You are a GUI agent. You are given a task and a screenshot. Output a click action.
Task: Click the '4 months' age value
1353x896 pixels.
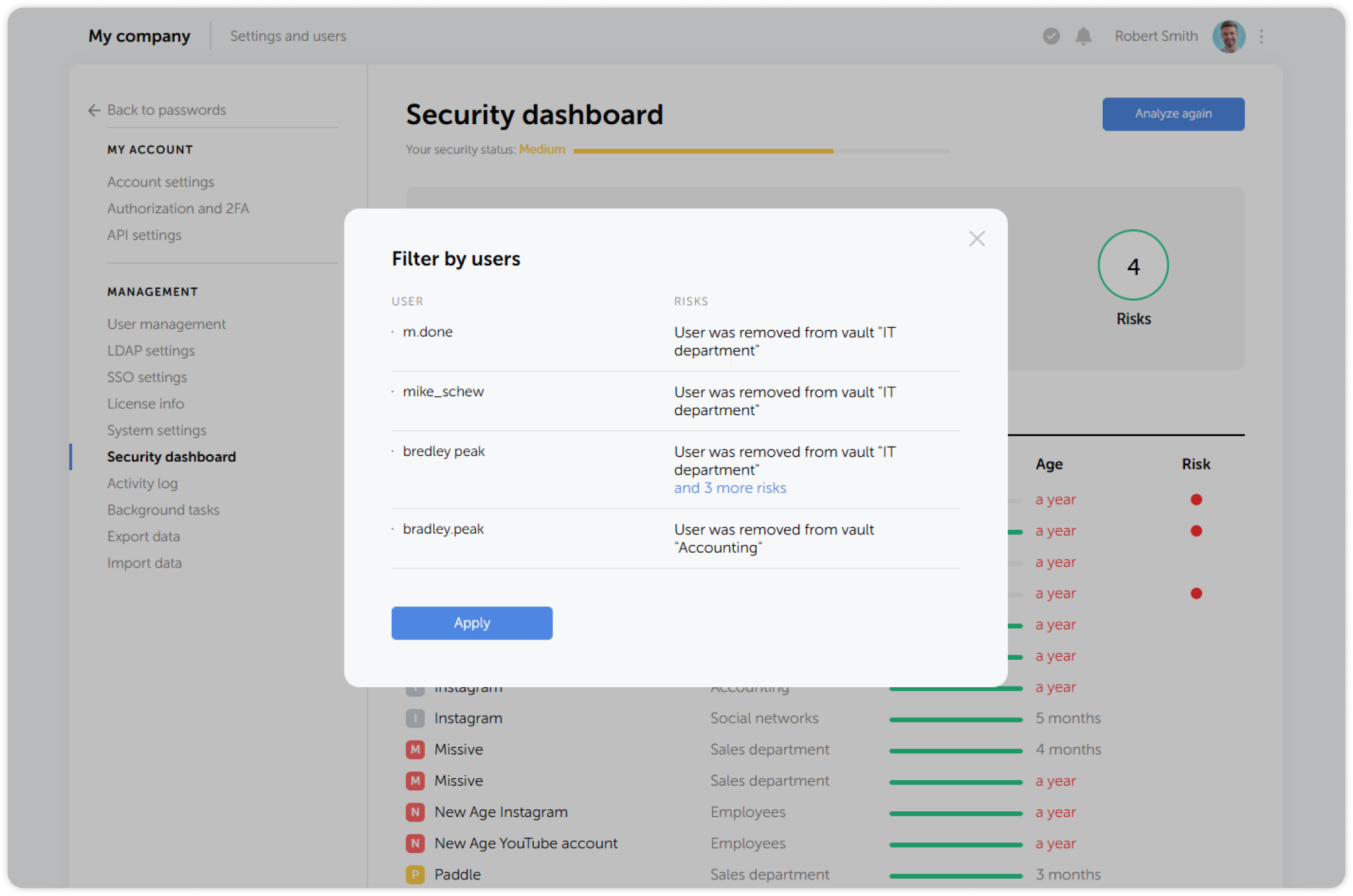point(1068,750)
